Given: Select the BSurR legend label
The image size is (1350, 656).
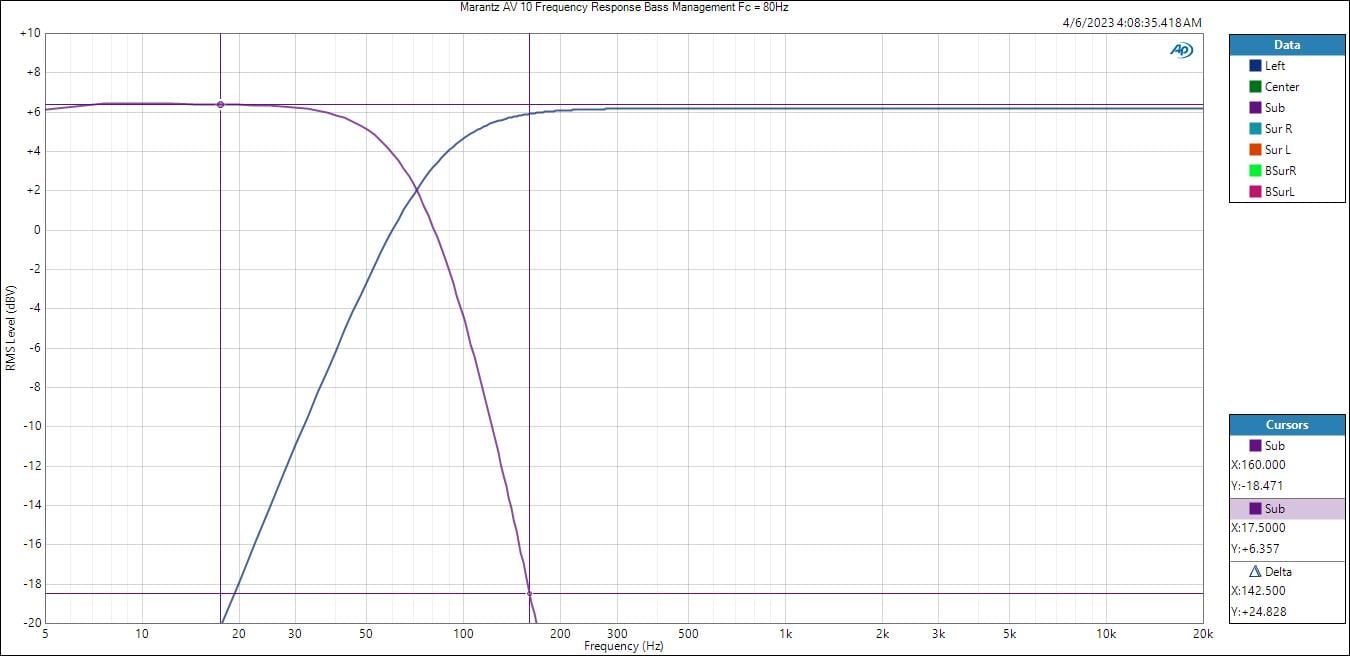Looking at the screenshot, I should (x=1279, y=171).
